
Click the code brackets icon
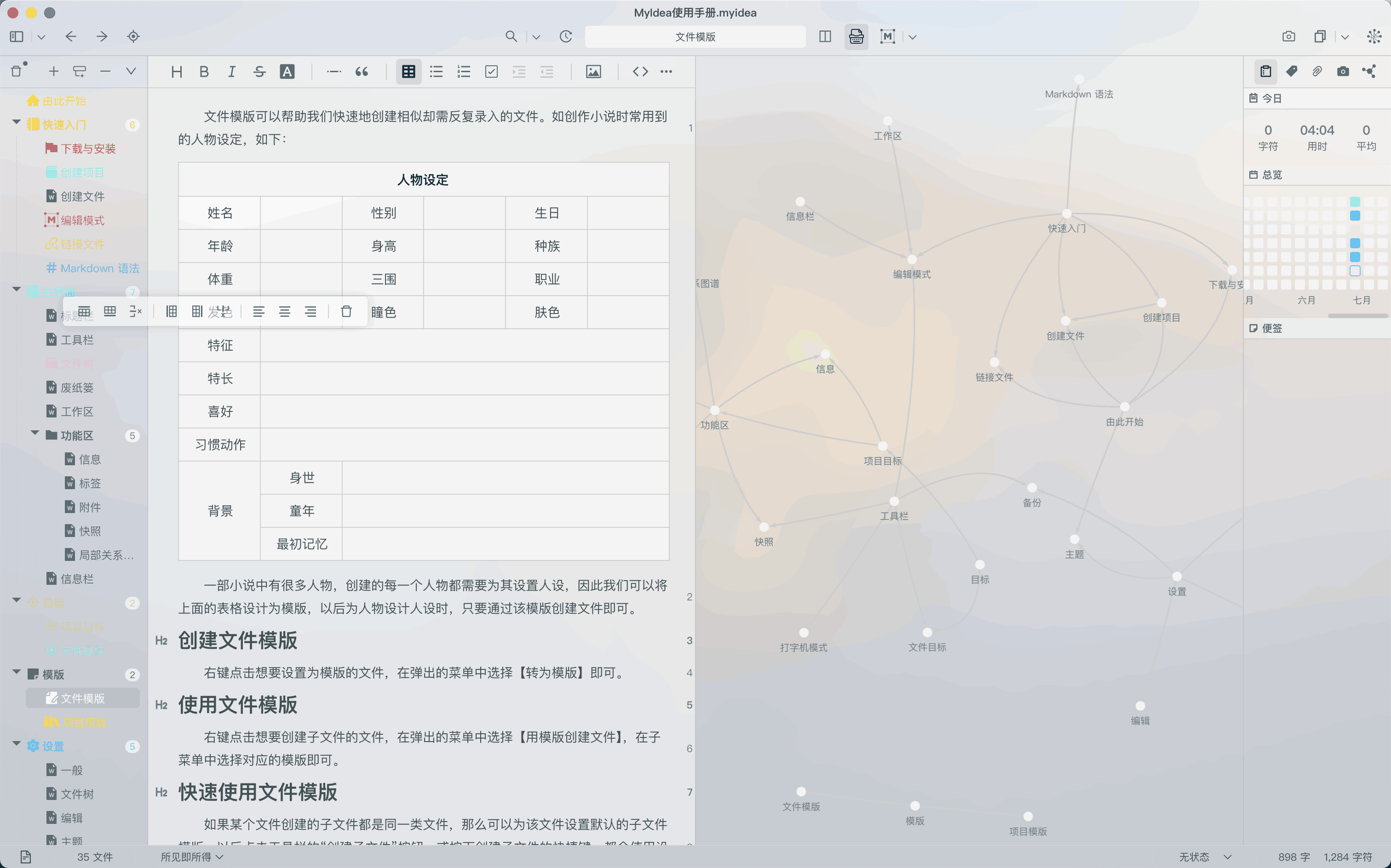pos(640,71)
